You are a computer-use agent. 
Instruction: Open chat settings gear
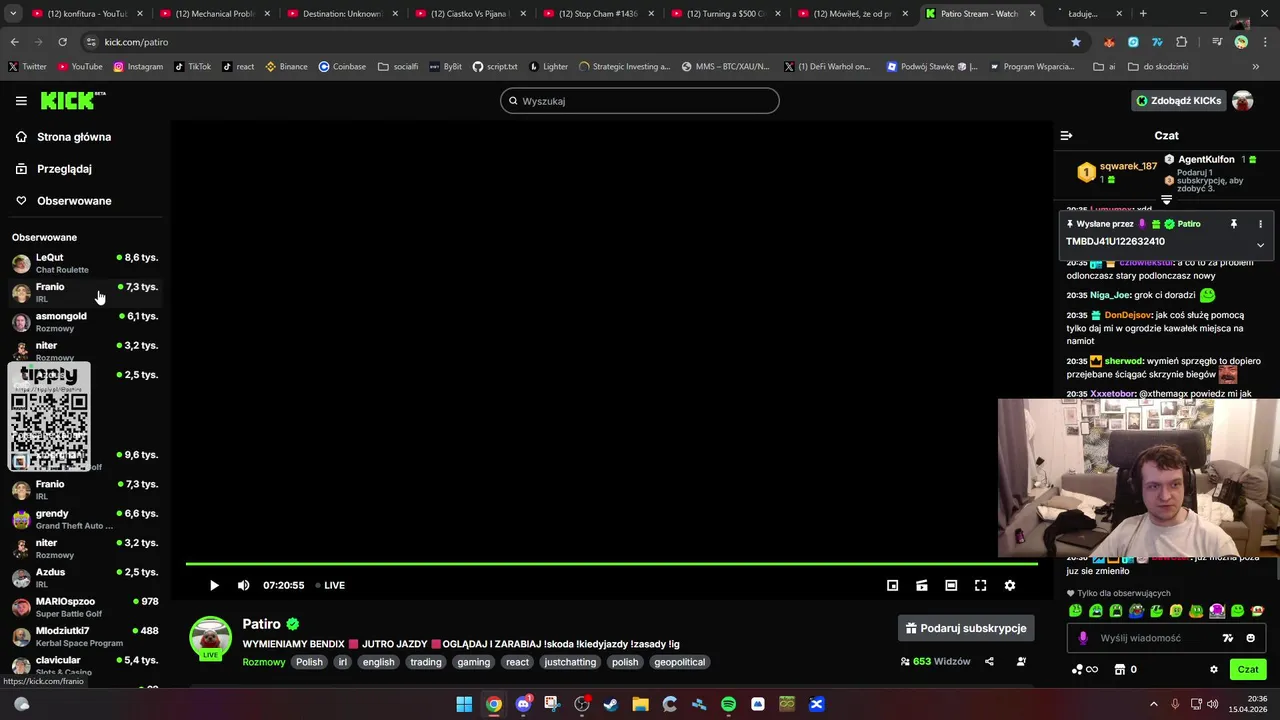1214,669
